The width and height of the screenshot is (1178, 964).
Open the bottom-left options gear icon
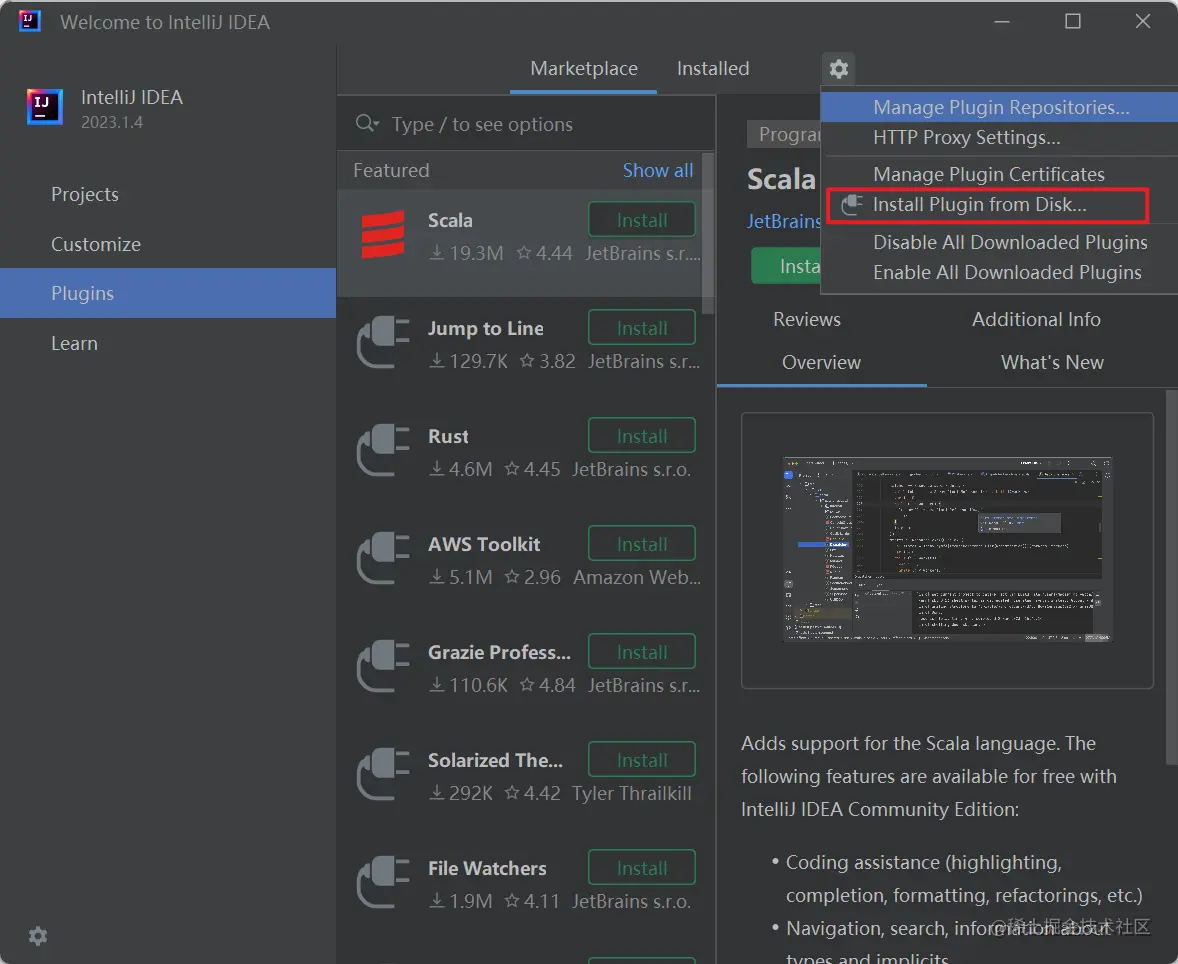[x=38, y=936]
